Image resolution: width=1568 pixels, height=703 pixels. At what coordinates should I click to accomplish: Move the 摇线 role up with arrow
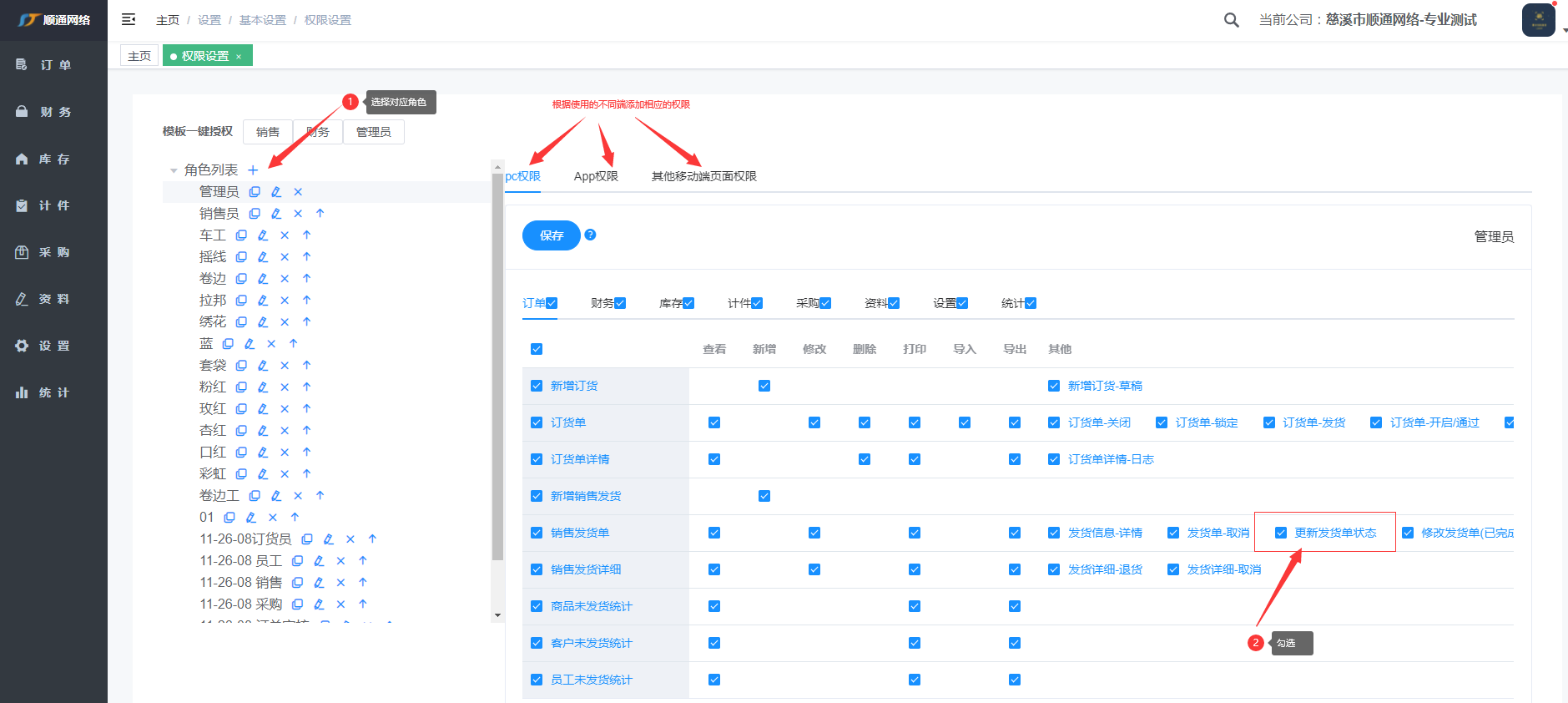306,257
